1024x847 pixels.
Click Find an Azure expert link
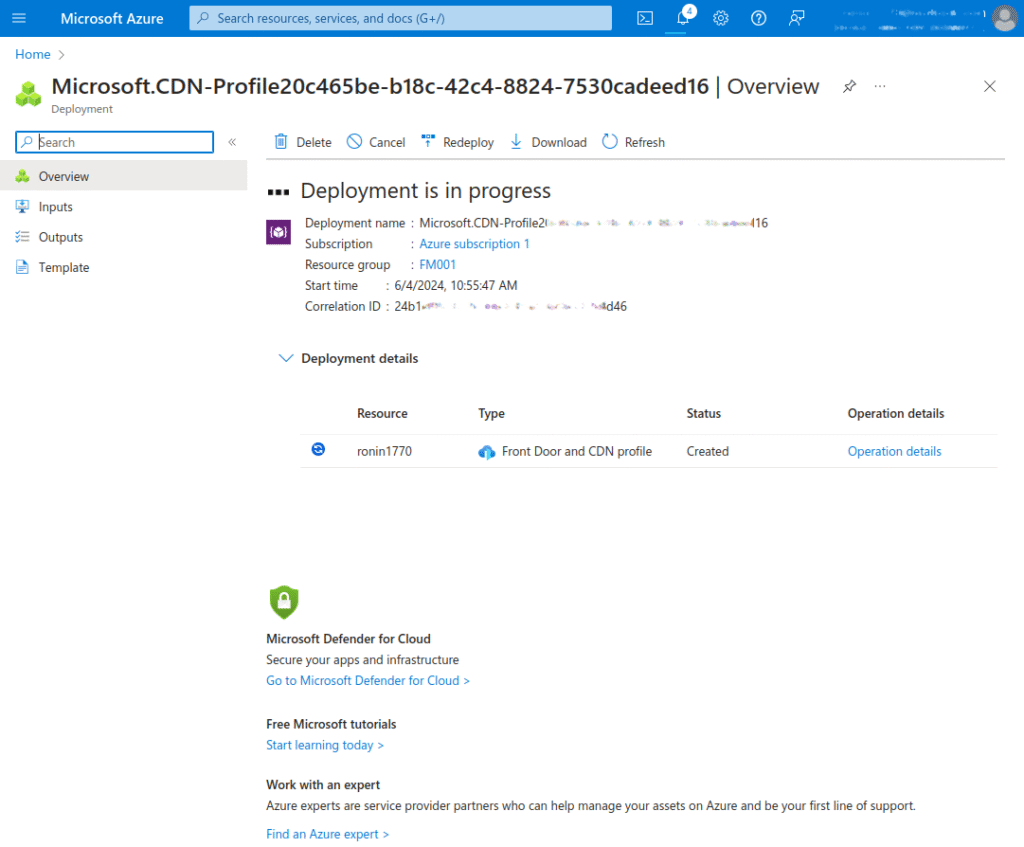click(327, 834)
